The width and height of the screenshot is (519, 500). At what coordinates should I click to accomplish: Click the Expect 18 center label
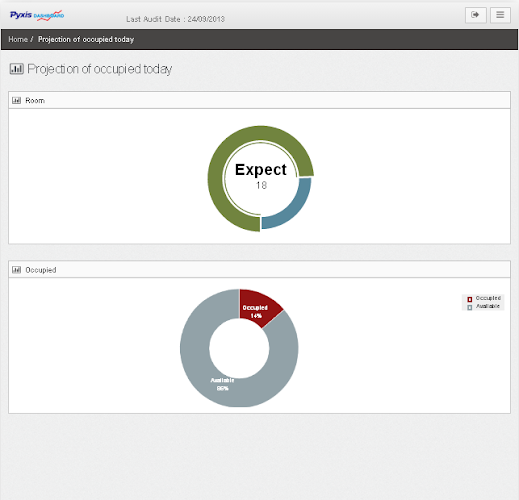[261, 176]
